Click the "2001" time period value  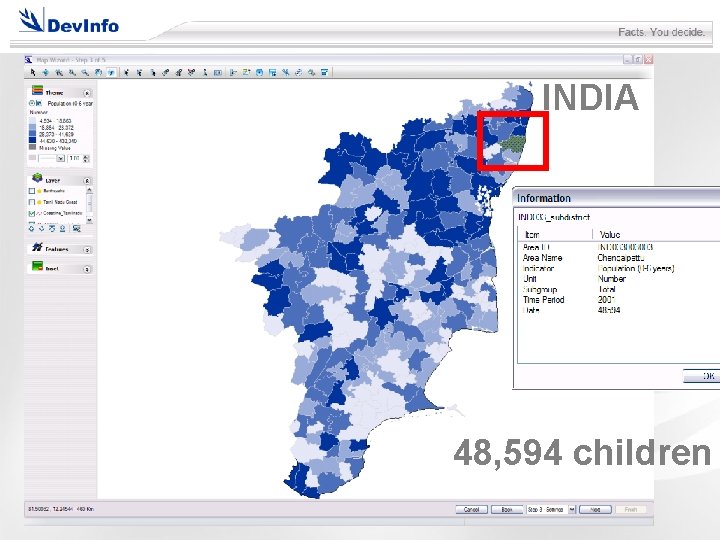[606, 299]
